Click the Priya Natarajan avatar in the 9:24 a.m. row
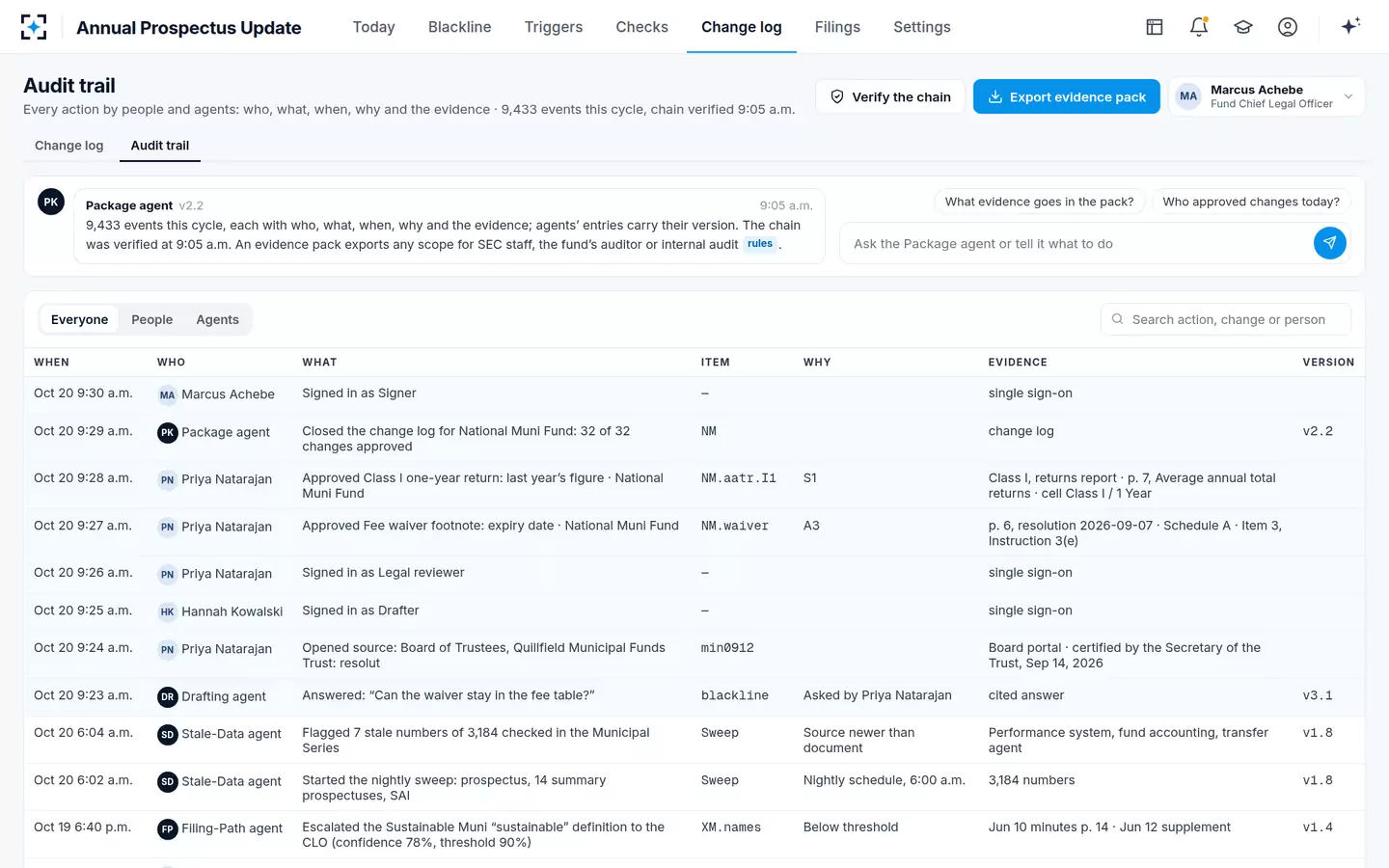This screenshot has height=868, width=1389. (x=168, y=649)
